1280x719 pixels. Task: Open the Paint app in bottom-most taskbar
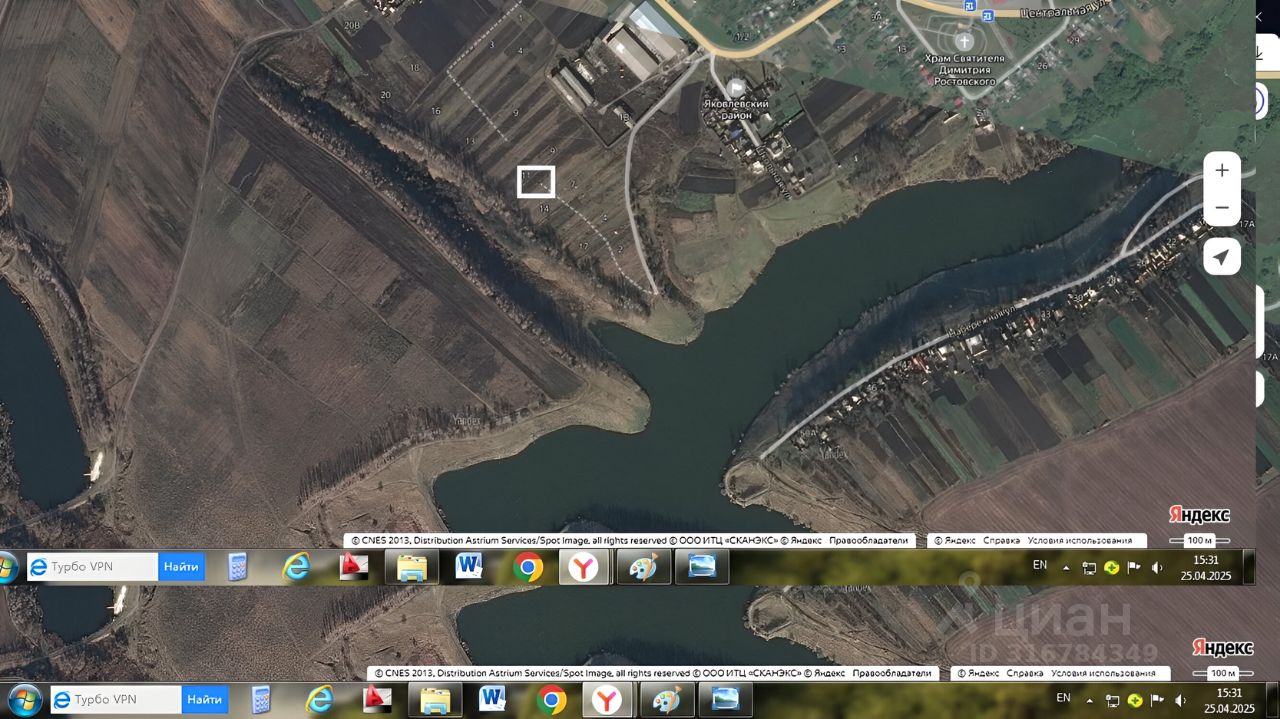pos(666,699)
